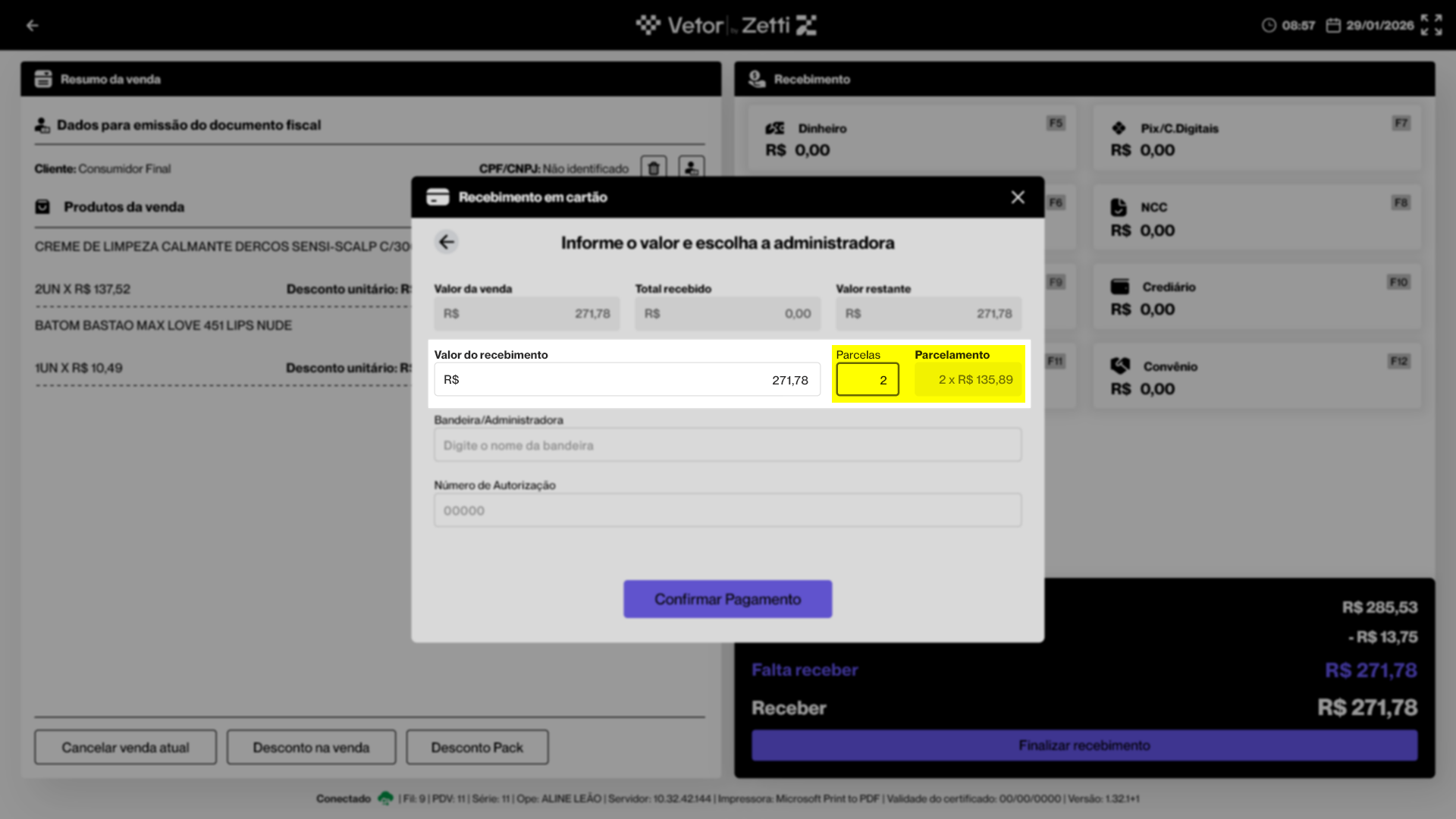Click the top-left back arrow in header
This screenshot has height=819, width=1456.
[x=32, y=25]
